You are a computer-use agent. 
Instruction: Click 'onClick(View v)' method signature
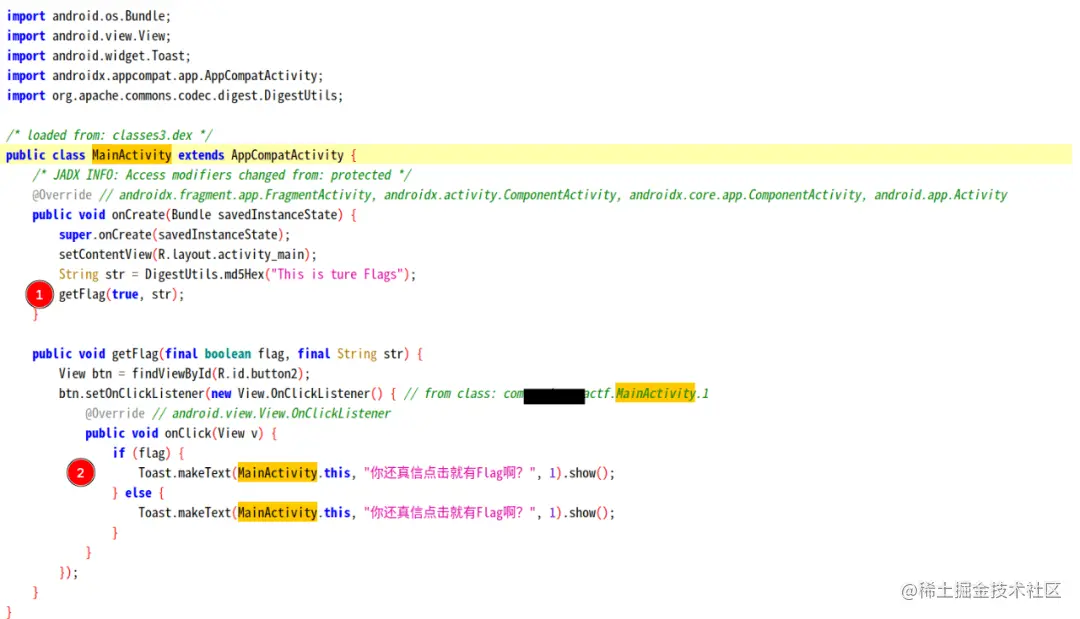point(214,433)
